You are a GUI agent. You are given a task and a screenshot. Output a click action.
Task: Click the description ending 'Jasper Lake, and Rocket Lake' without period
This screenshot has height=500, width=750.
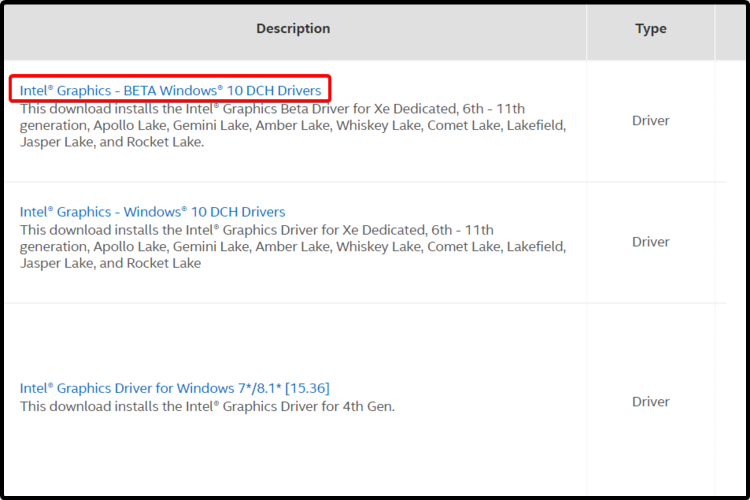293,246
